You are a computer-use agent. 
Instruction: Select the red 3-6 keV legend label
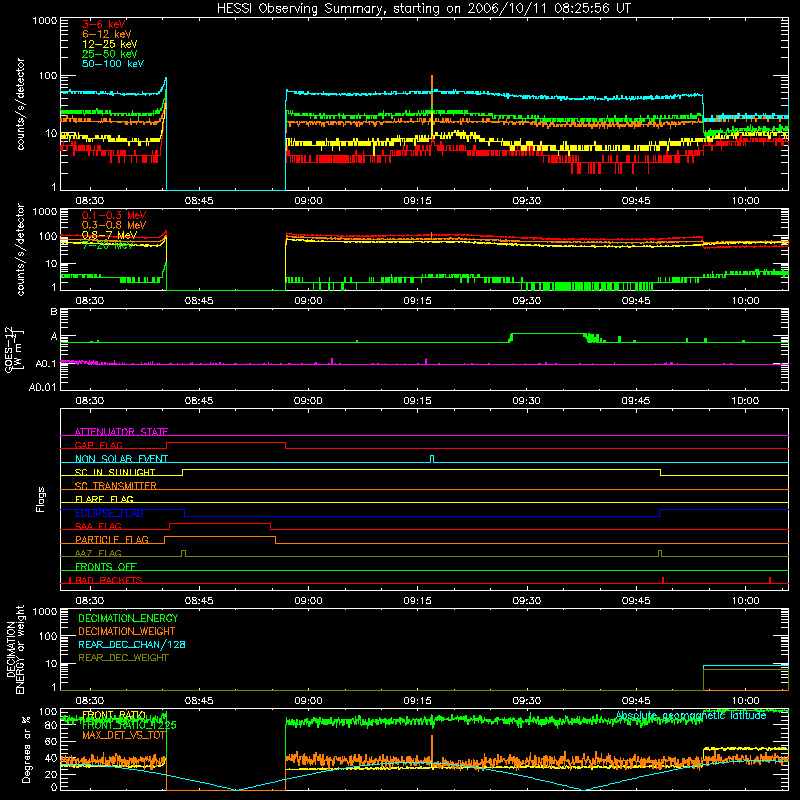[103, 24]
